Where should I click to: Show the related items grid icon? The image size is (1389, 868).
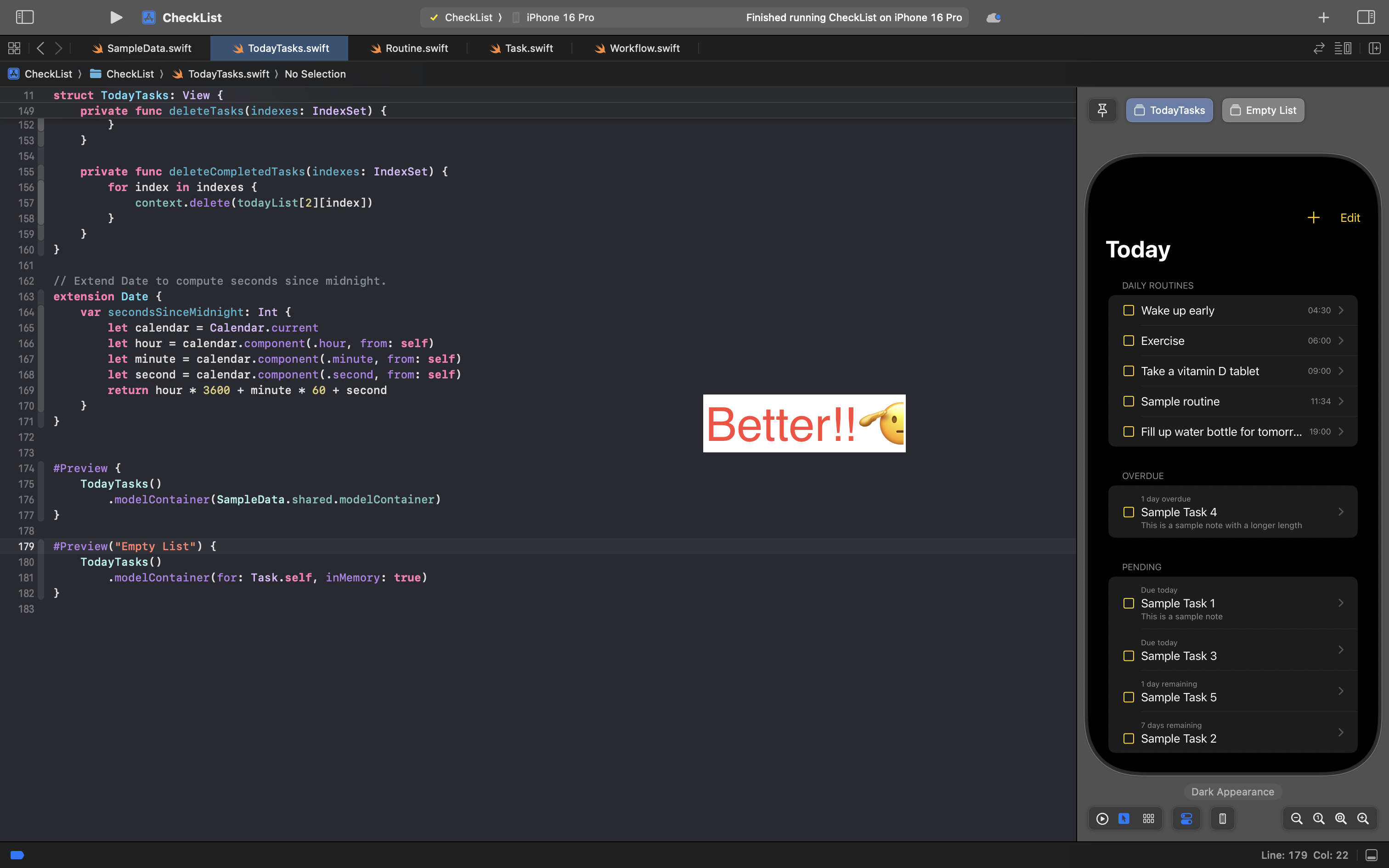point(14,48)
